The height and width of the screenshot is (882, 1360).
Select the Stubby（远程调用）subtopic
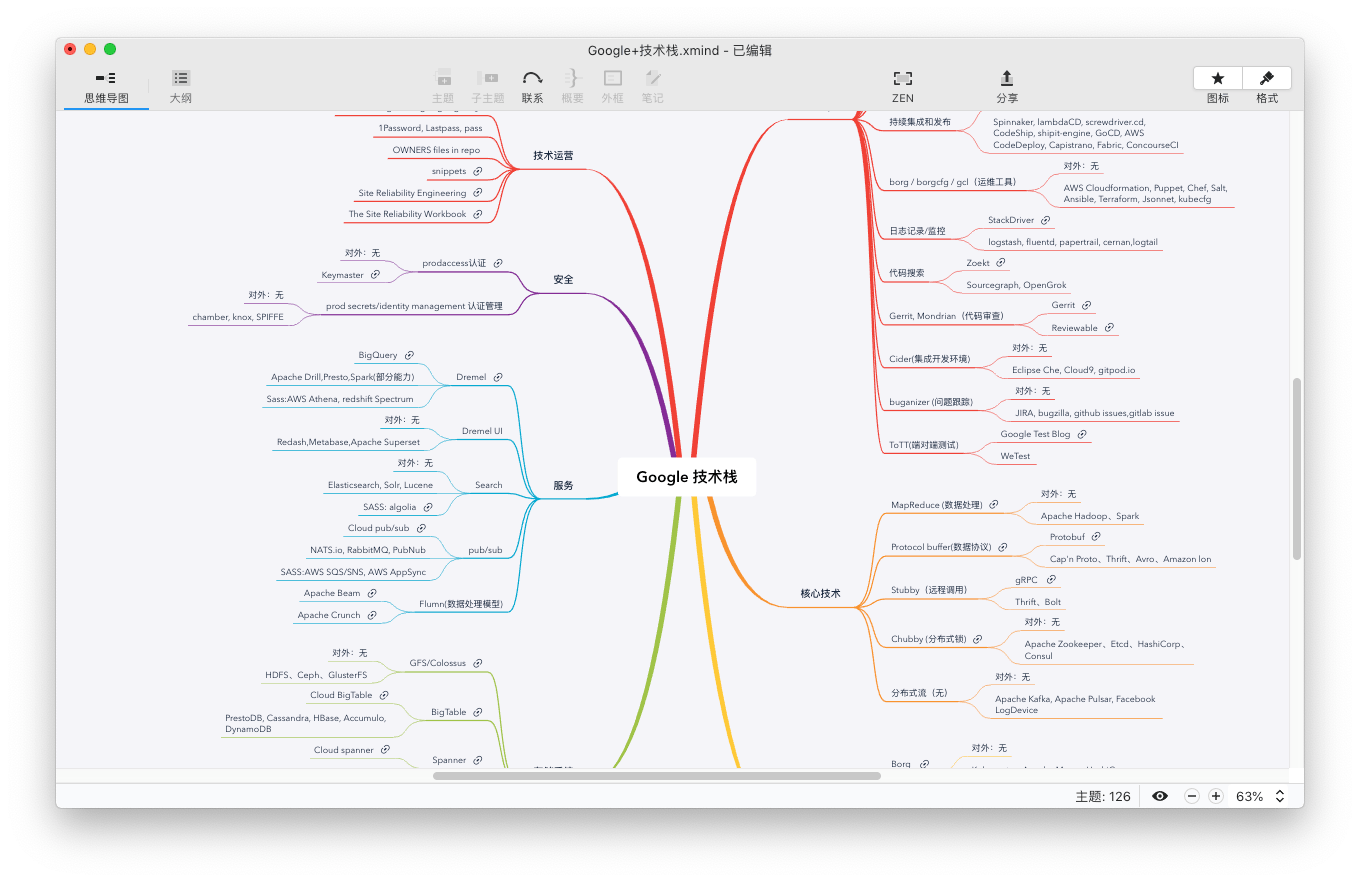pos(929,590)
